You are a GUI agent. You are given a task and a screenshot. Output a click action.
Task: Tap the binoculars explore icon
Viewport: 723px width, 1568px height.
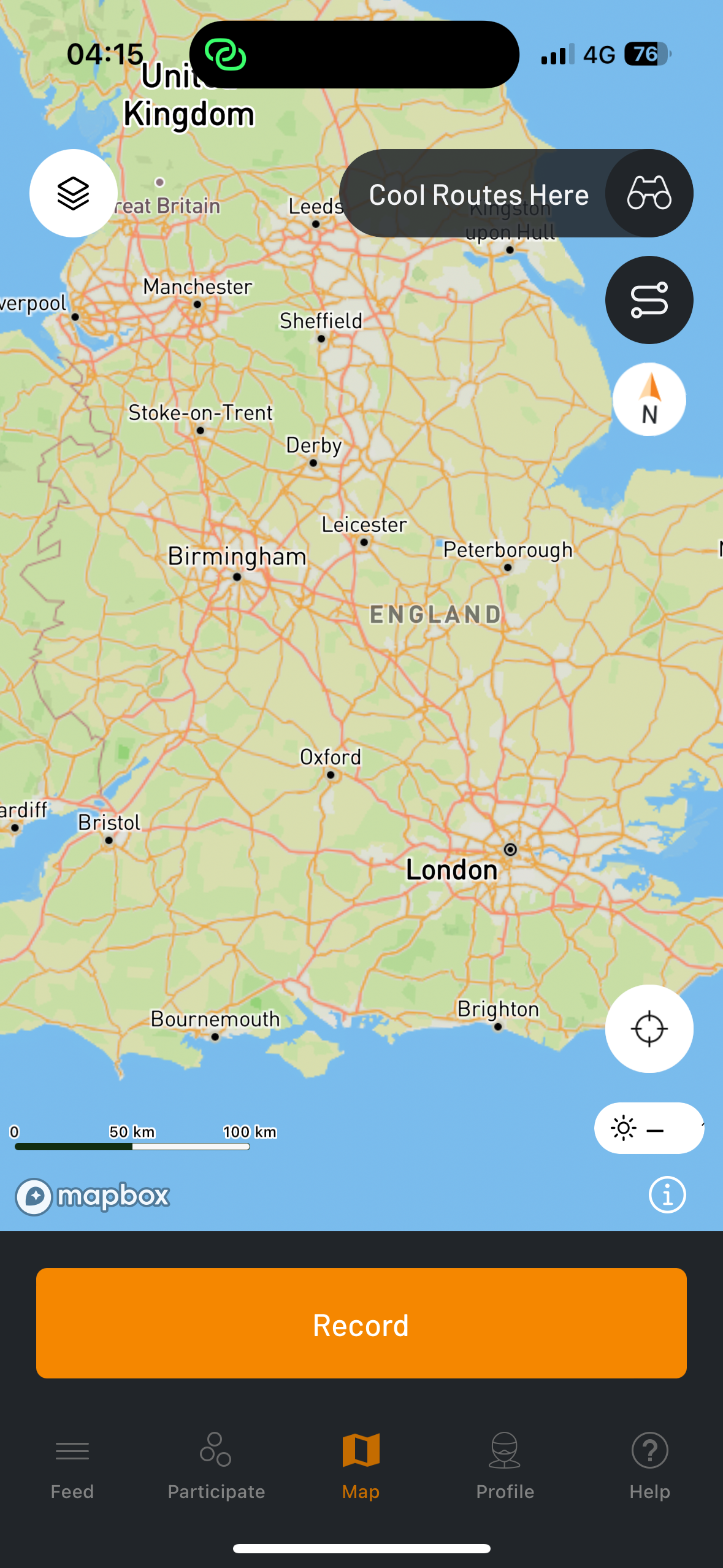click(x=649, y=193)
